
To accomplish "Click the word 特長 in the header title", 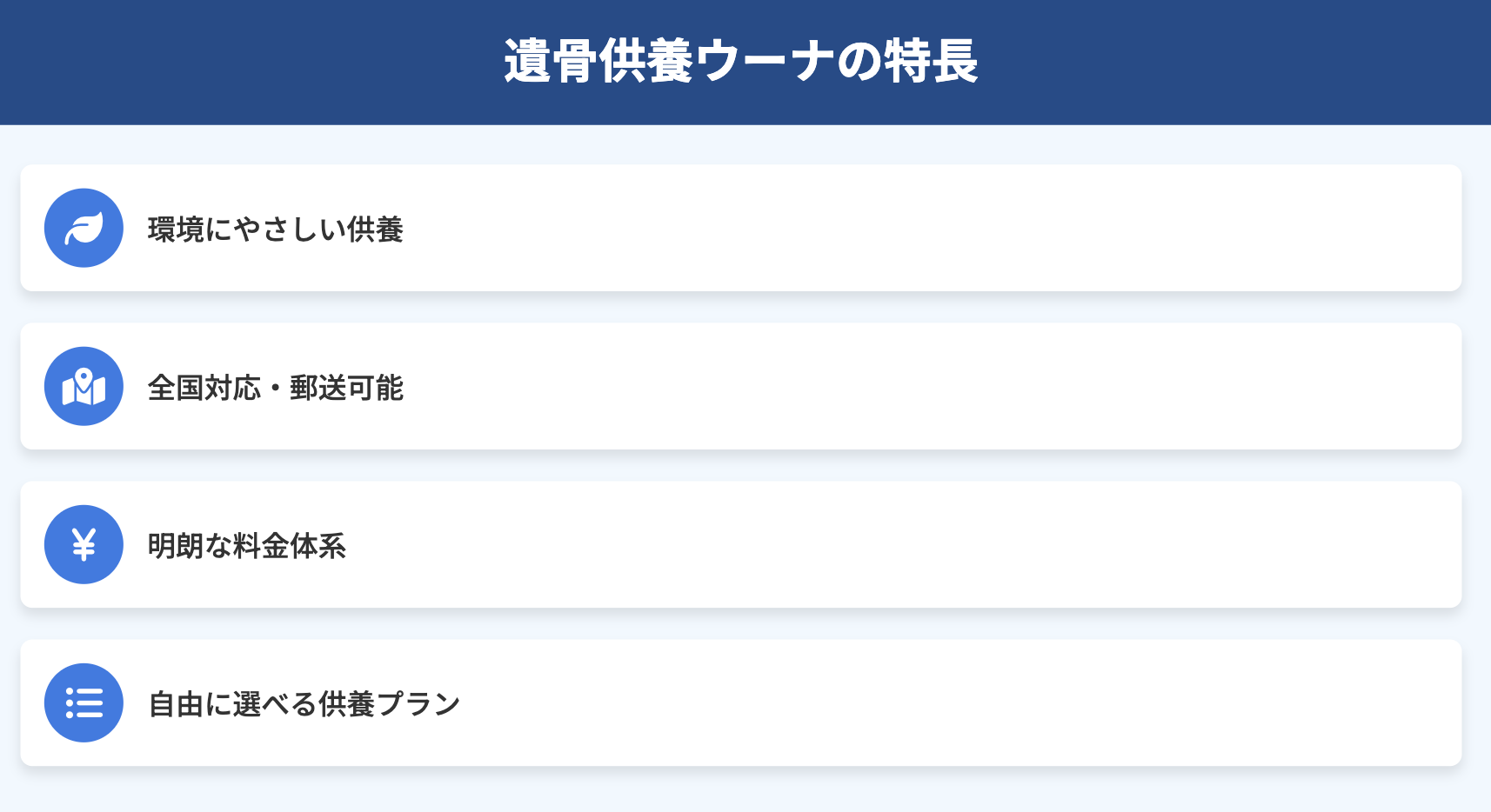I will (x=931, y=62).
